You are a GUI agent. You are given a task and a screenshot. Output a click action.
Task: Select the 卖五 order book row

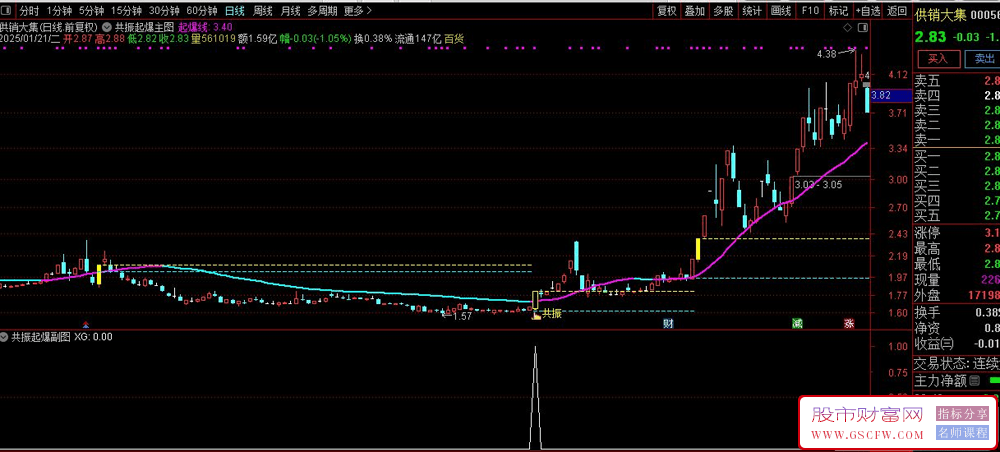pyautogui.click(x=957, y=81)
